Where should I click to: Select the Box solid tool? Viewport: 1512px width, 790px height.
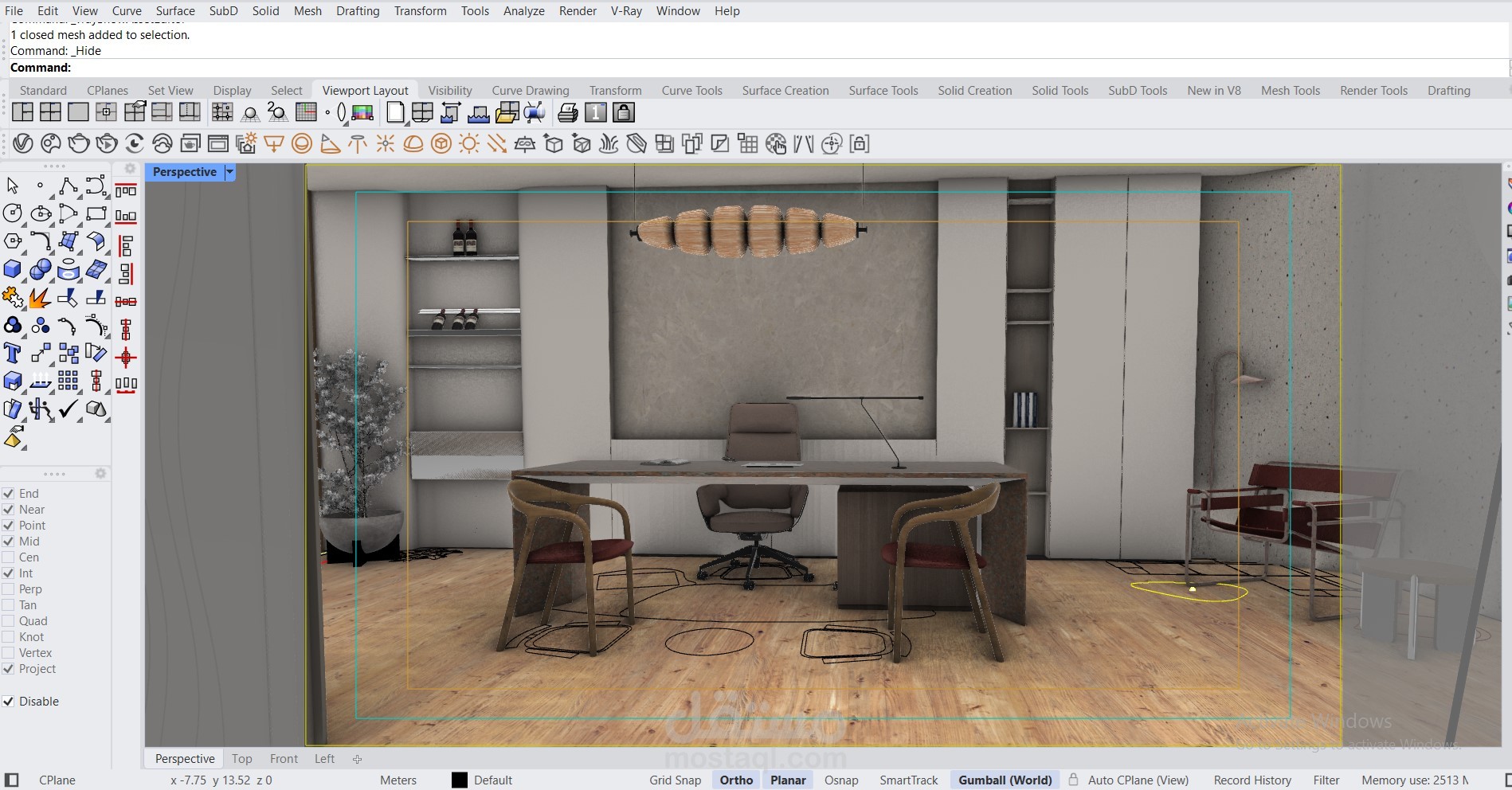coord(12,269)
